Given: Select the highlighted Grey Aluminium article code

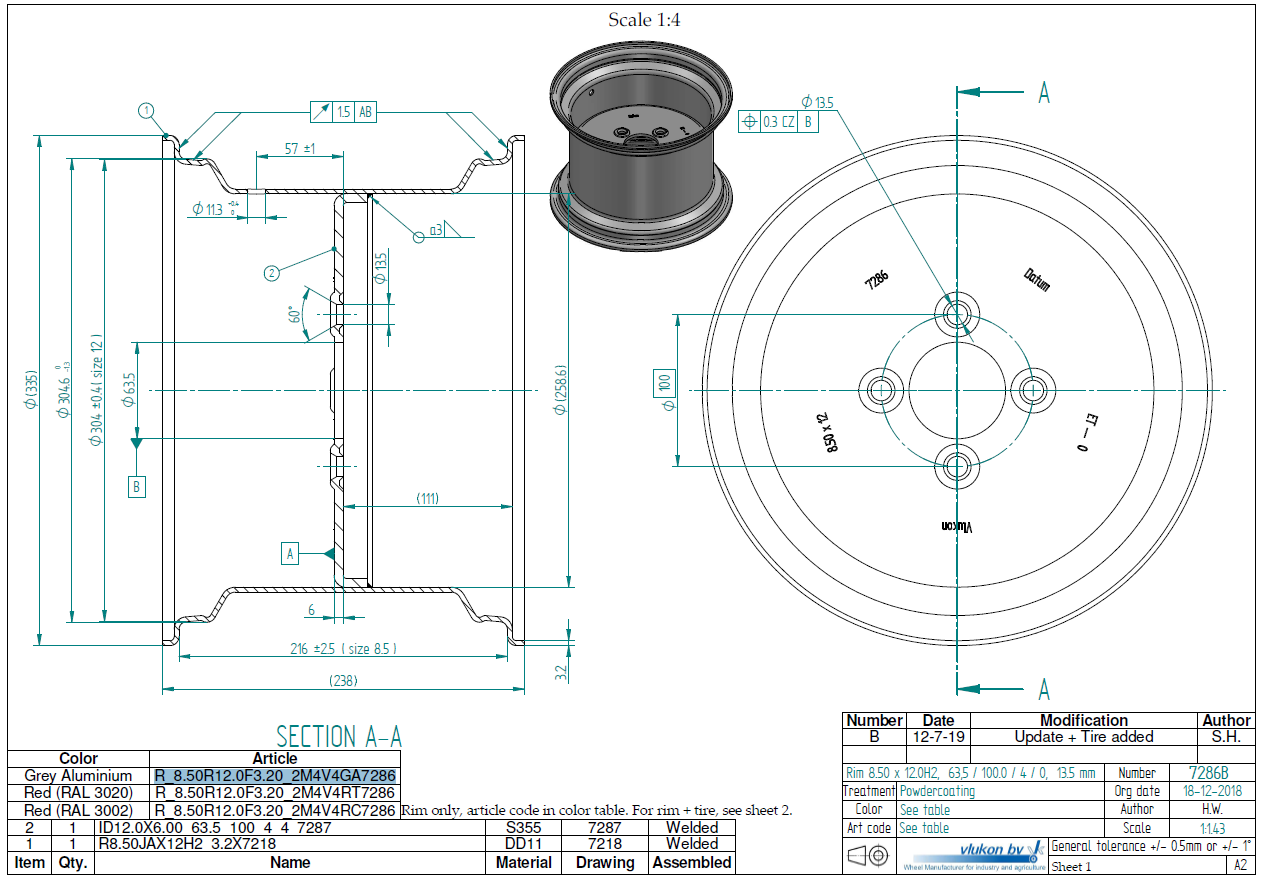Looking at the screenshot, I should tap(275, 776).
